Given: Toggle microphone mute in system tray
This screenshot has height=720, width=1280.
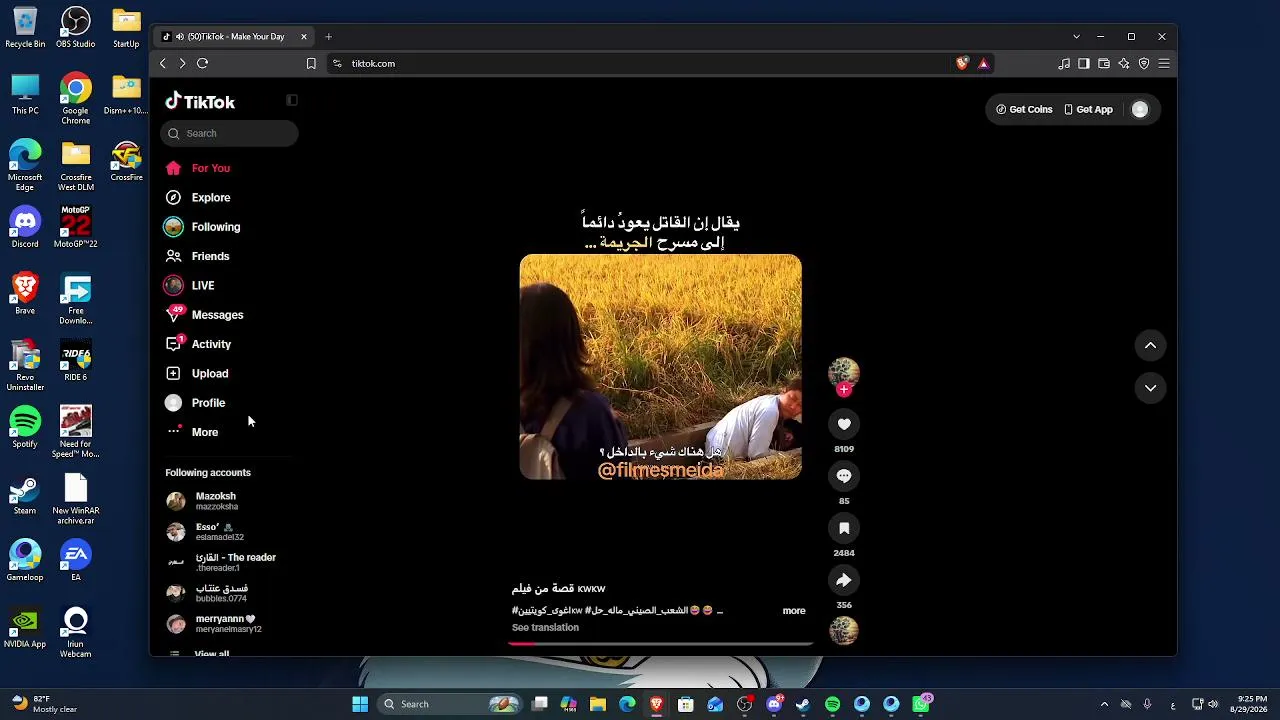Looking at the screenshot, I should (x=1147, y=704).
